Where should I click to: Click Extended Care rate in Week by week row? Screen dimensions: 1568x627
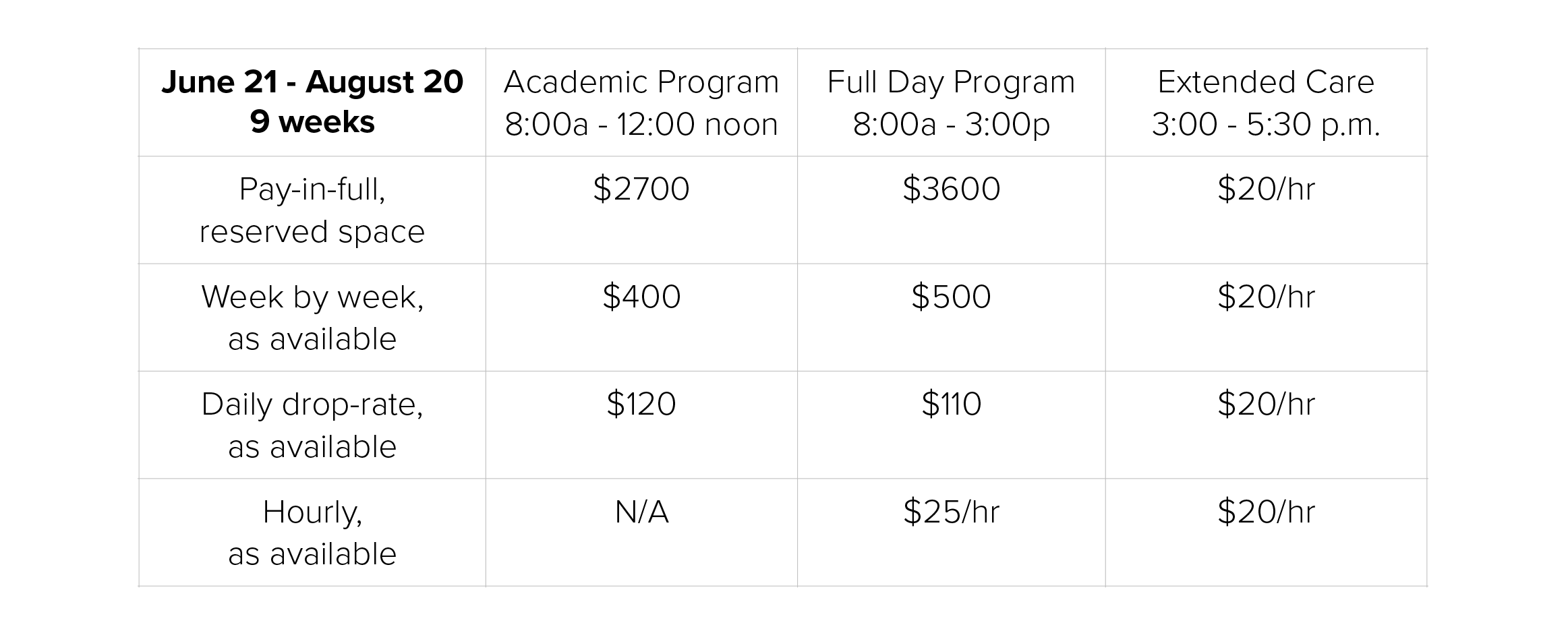pos(1266,297)
